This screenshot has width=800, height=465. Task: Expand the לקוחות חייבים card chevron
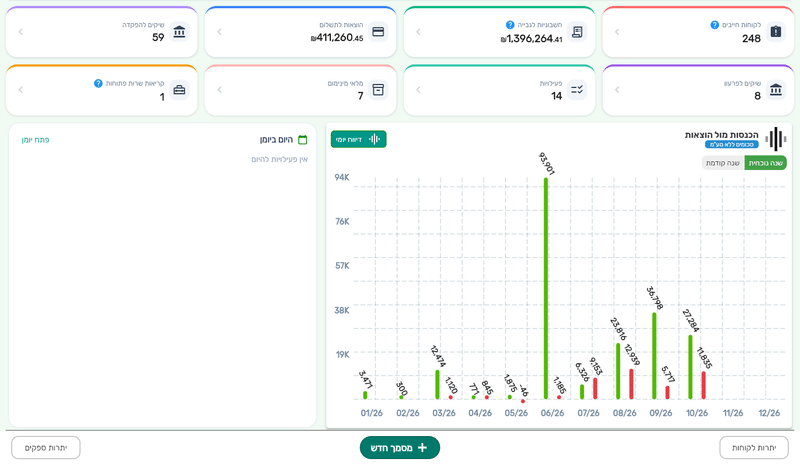[x=617, y=32]
